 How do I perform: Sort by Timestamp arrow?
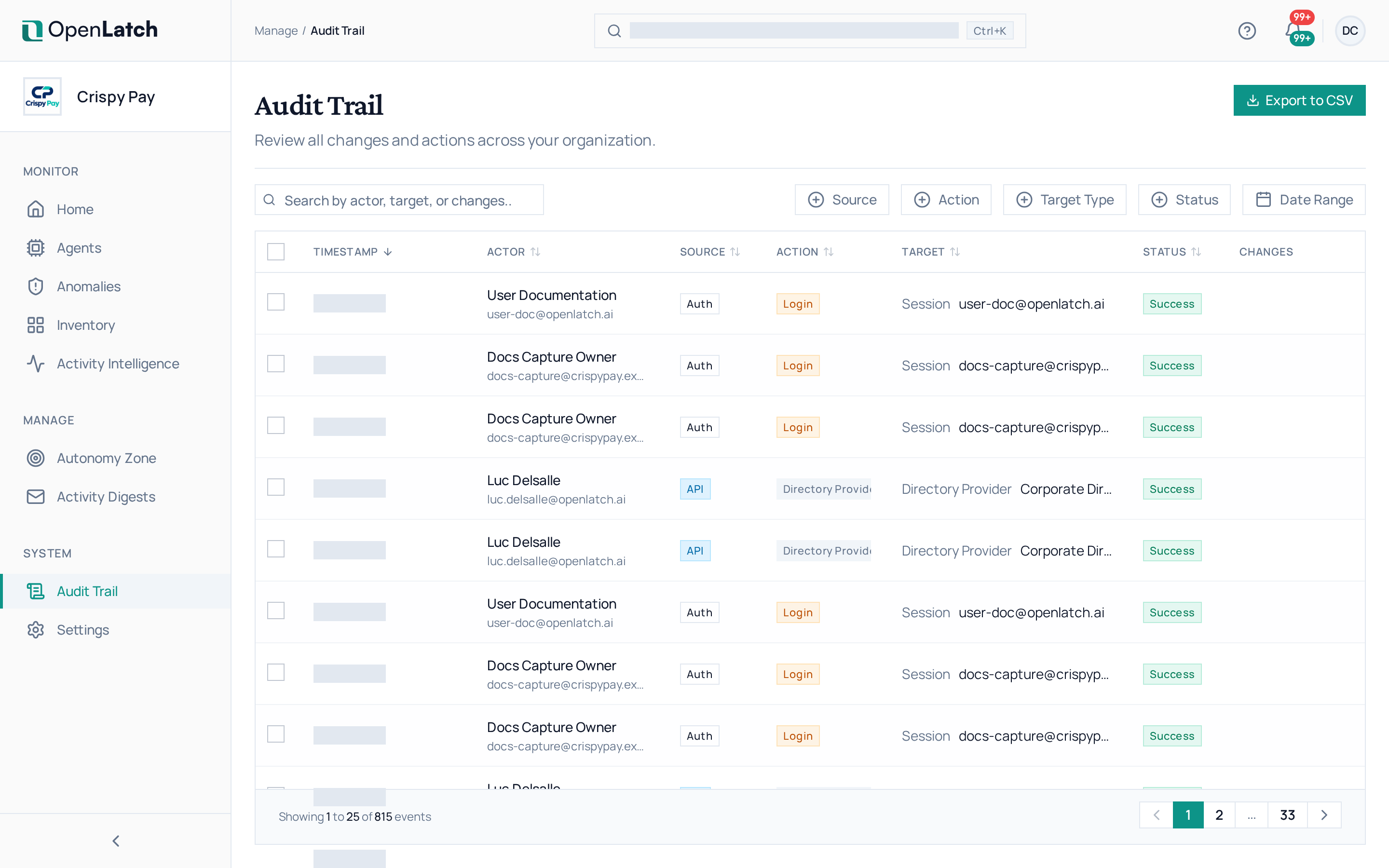click(388, 251)
